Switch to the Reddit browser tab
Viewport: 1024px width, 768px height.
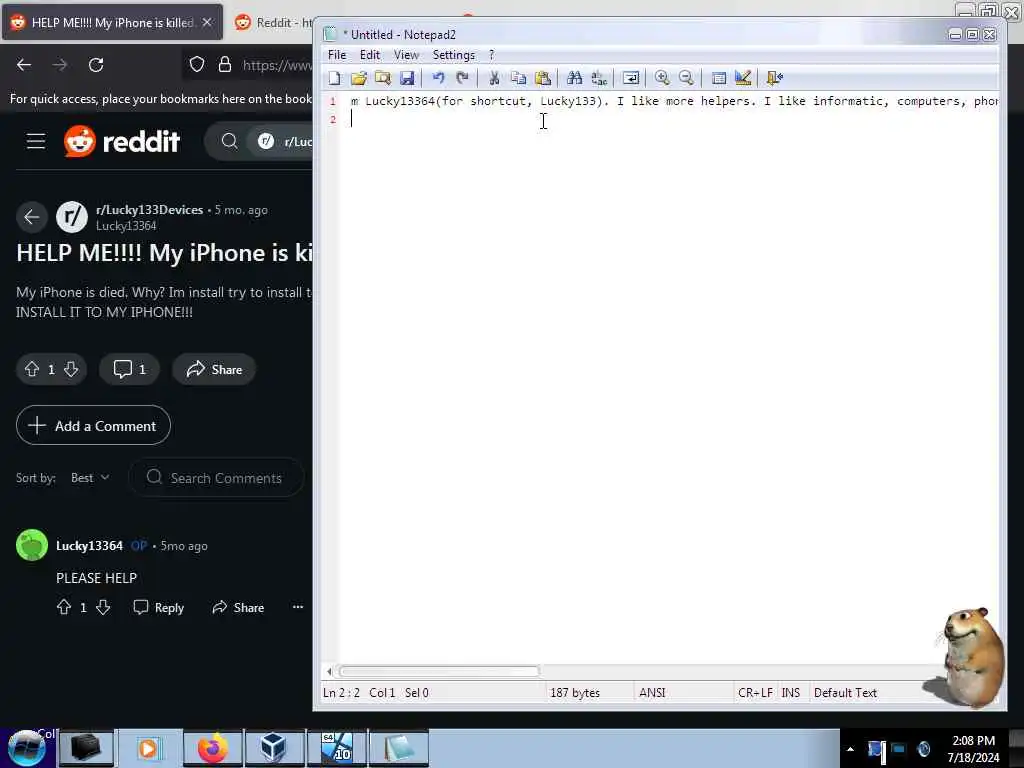(273, 23)
